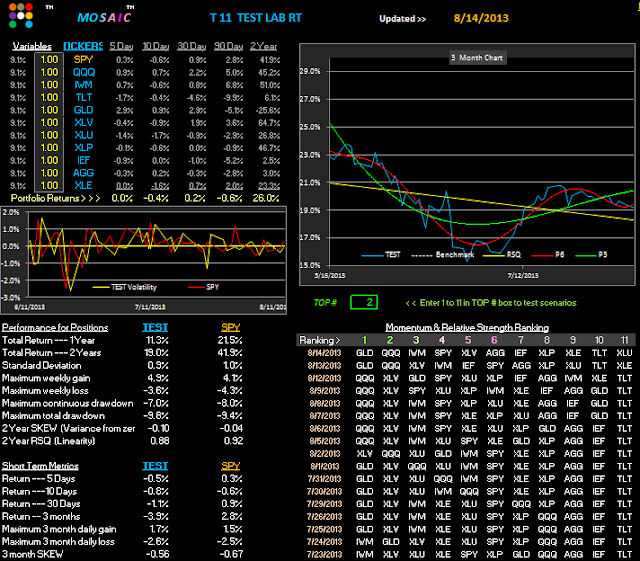Image resolution: width=640 pixels, height=561 pixels.
Task: Click the 3 Month Chart title
Action: [477, 58]
